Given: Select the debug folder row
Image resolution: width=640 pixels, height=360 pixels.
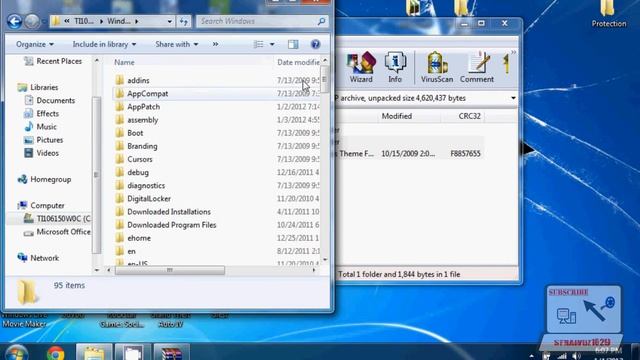Looking at the screenshot, I should pyautogui.click(x=217, y=172).
